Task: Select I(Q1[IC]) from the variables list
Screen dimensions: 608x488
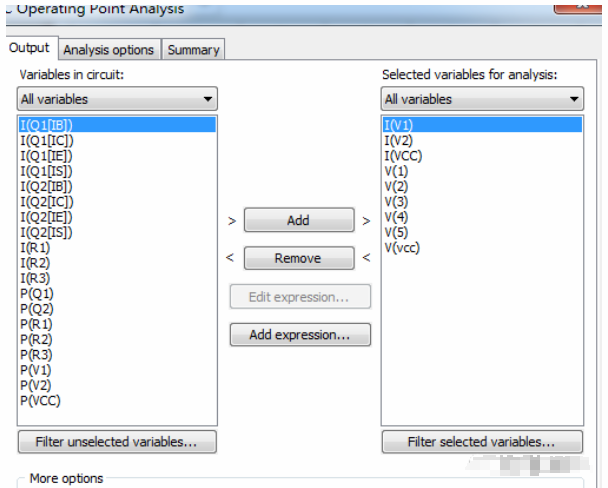Action: [46, 140]
